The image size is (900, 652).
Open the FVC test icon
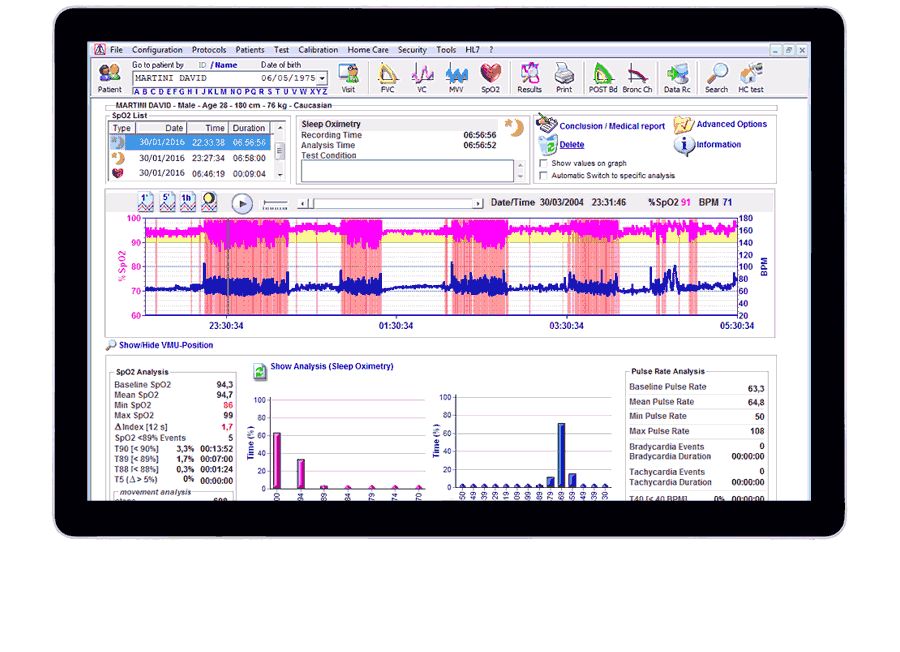(x=387, y=74)
